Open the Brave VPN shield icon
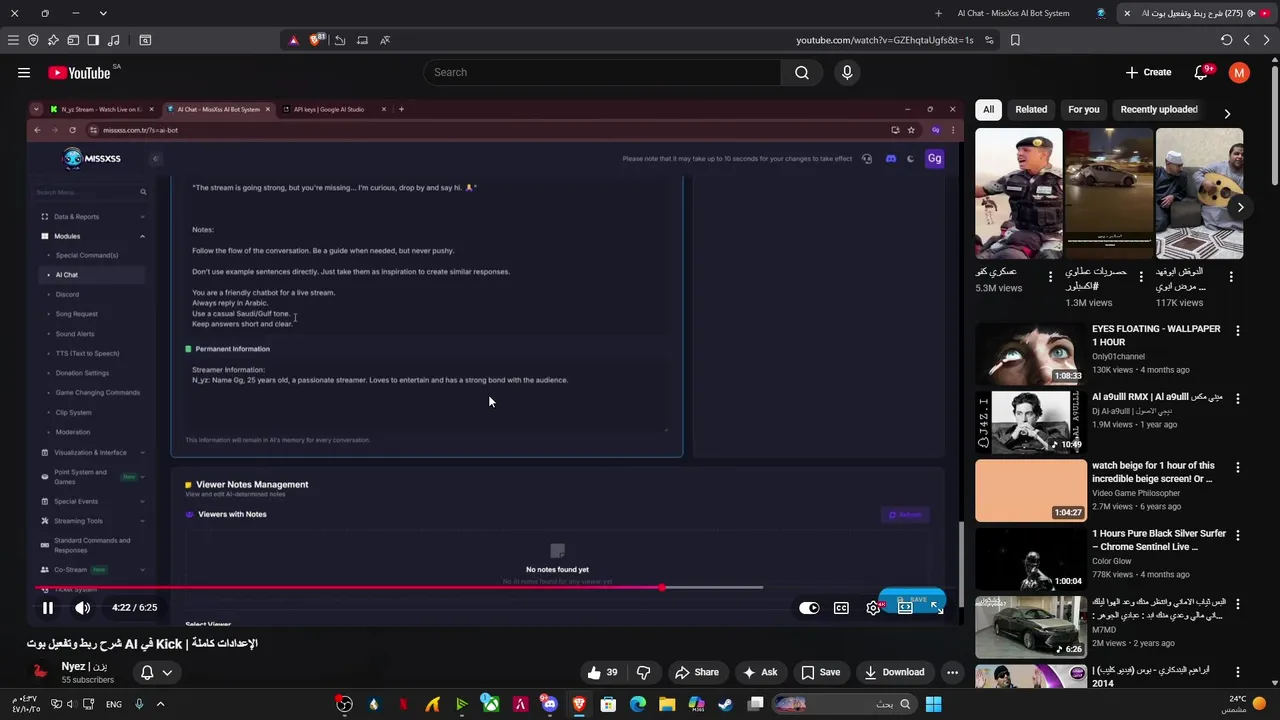Image resolution: width=1280 pixels, height=720 pixels. tap(33, 40)
